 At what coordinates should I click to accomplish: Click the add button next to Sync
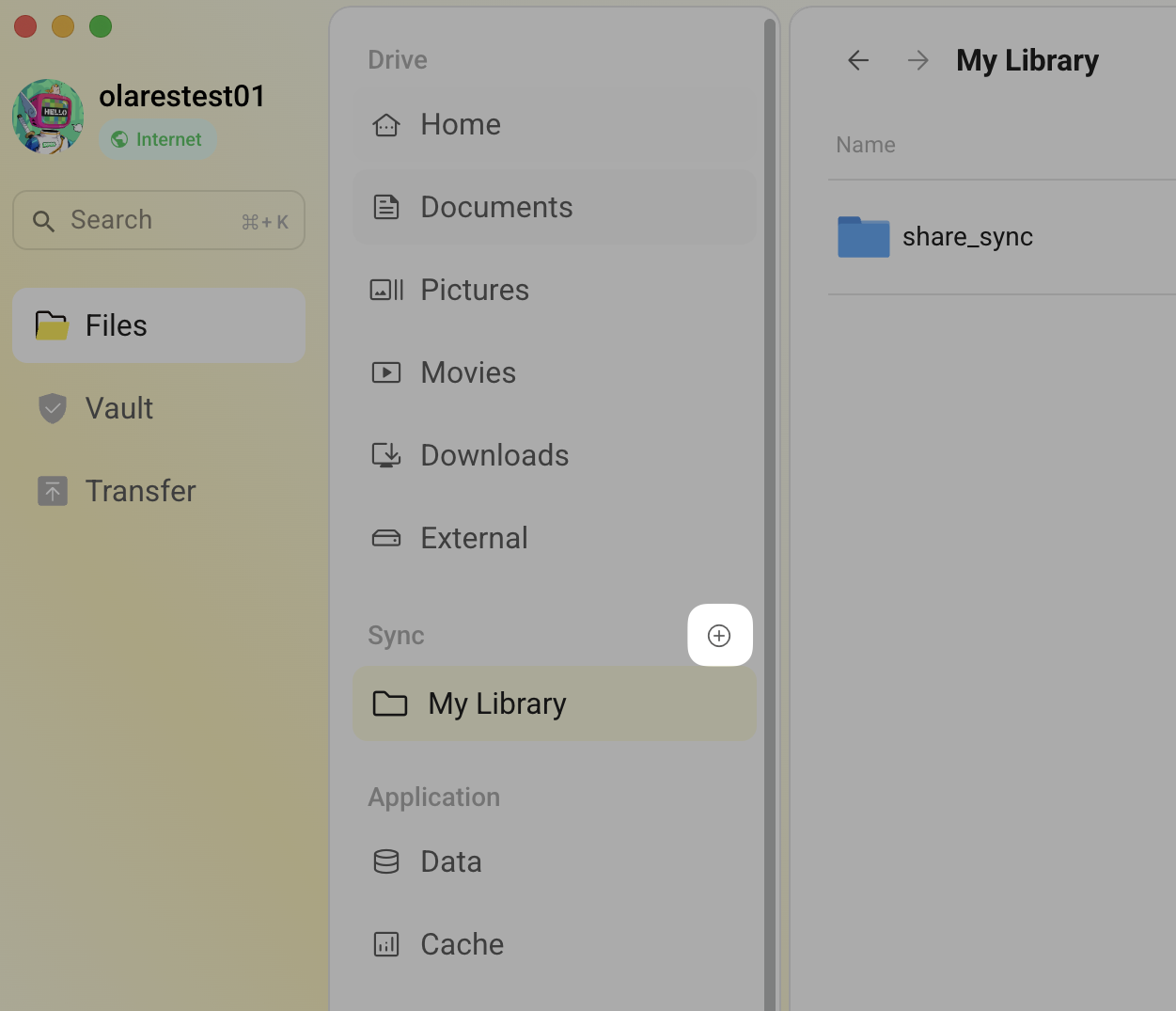point(719,635)
